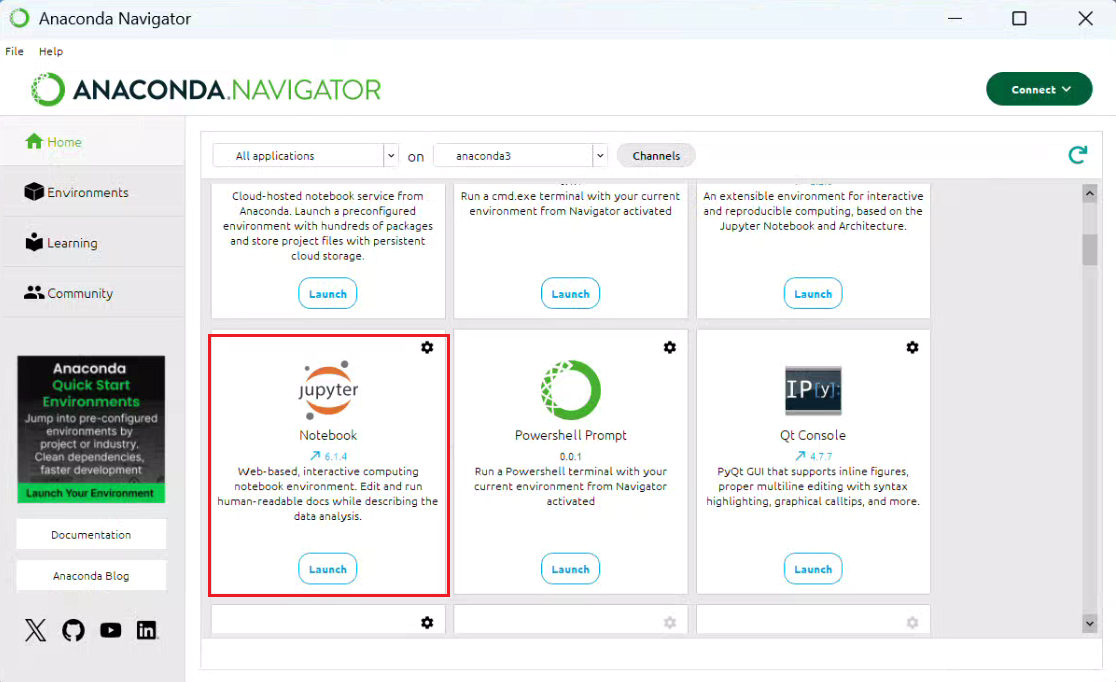Open the Jupyter Notebook settings gear
This screenshot has width=1116, height=682.
[x=427, y=347]
